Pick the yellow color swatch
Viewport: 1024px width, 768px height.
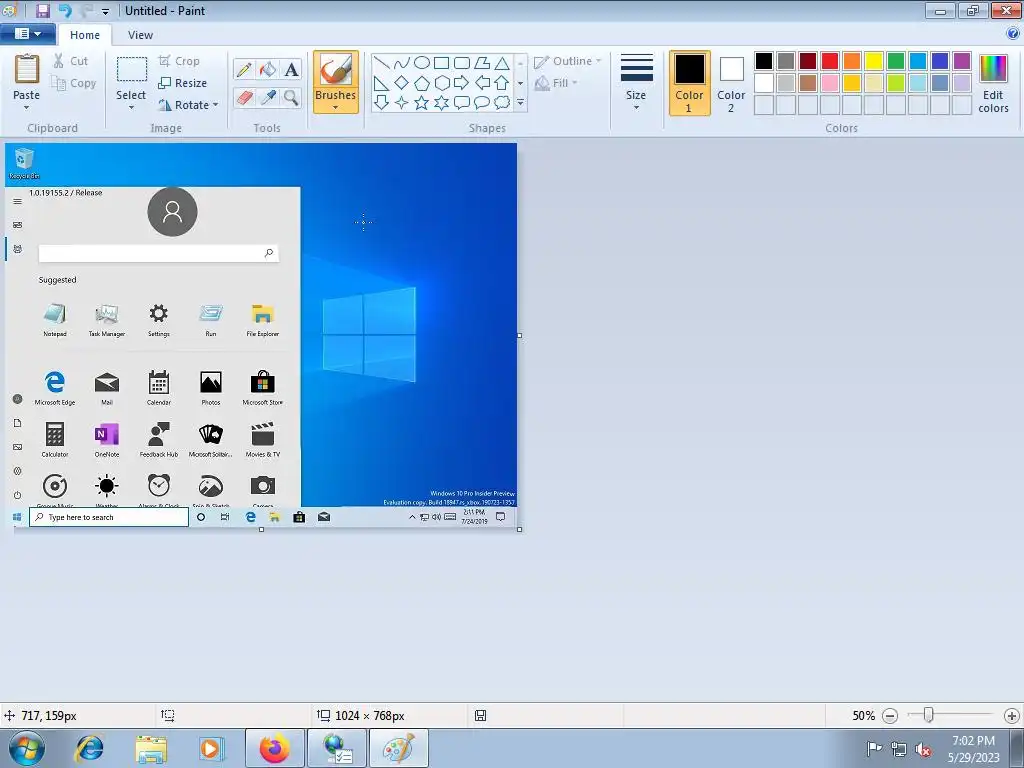point(874,61)
